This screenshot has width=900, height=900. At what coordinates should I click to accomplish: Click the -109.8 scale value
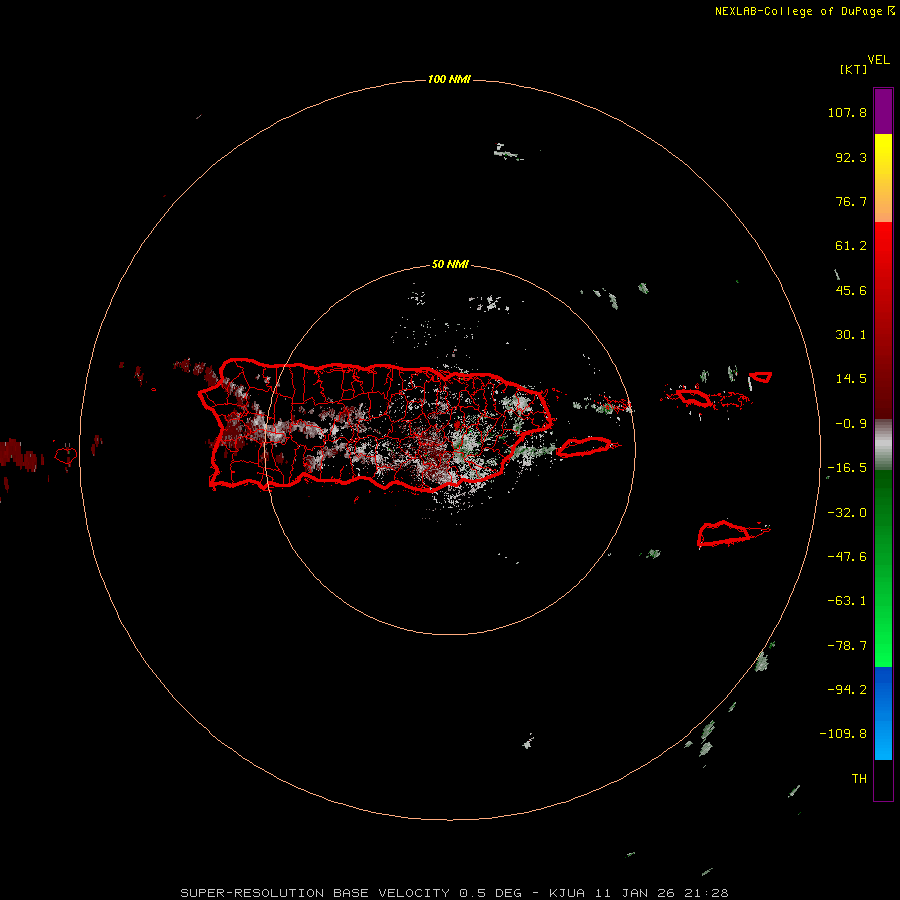tap(843, 734)
